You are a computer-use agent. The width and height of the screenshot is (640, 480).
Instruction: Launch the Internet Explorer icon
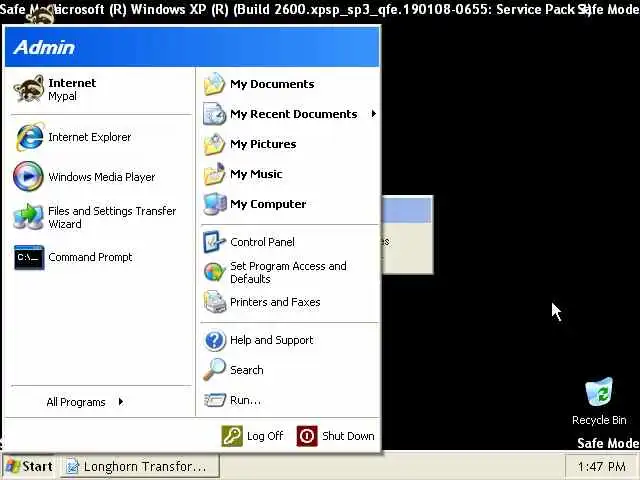[x=29, y=137]
